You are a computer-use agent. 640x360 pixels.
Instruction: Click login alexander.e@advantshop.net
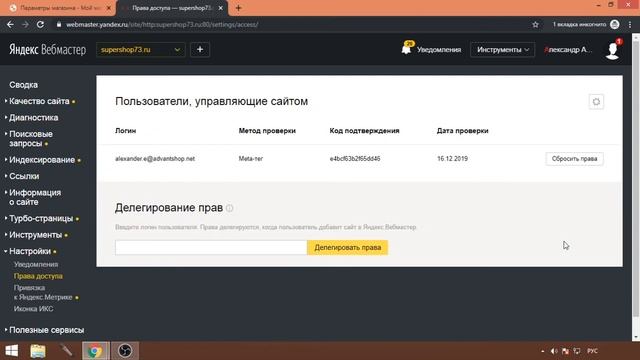155,159
